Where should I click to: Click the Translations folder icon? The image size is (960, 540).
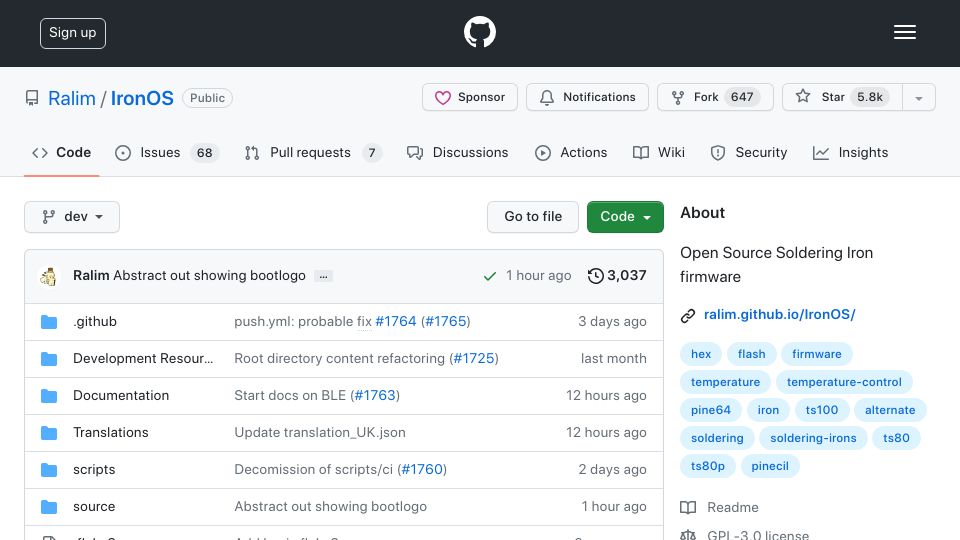click(x=49, y=433)
